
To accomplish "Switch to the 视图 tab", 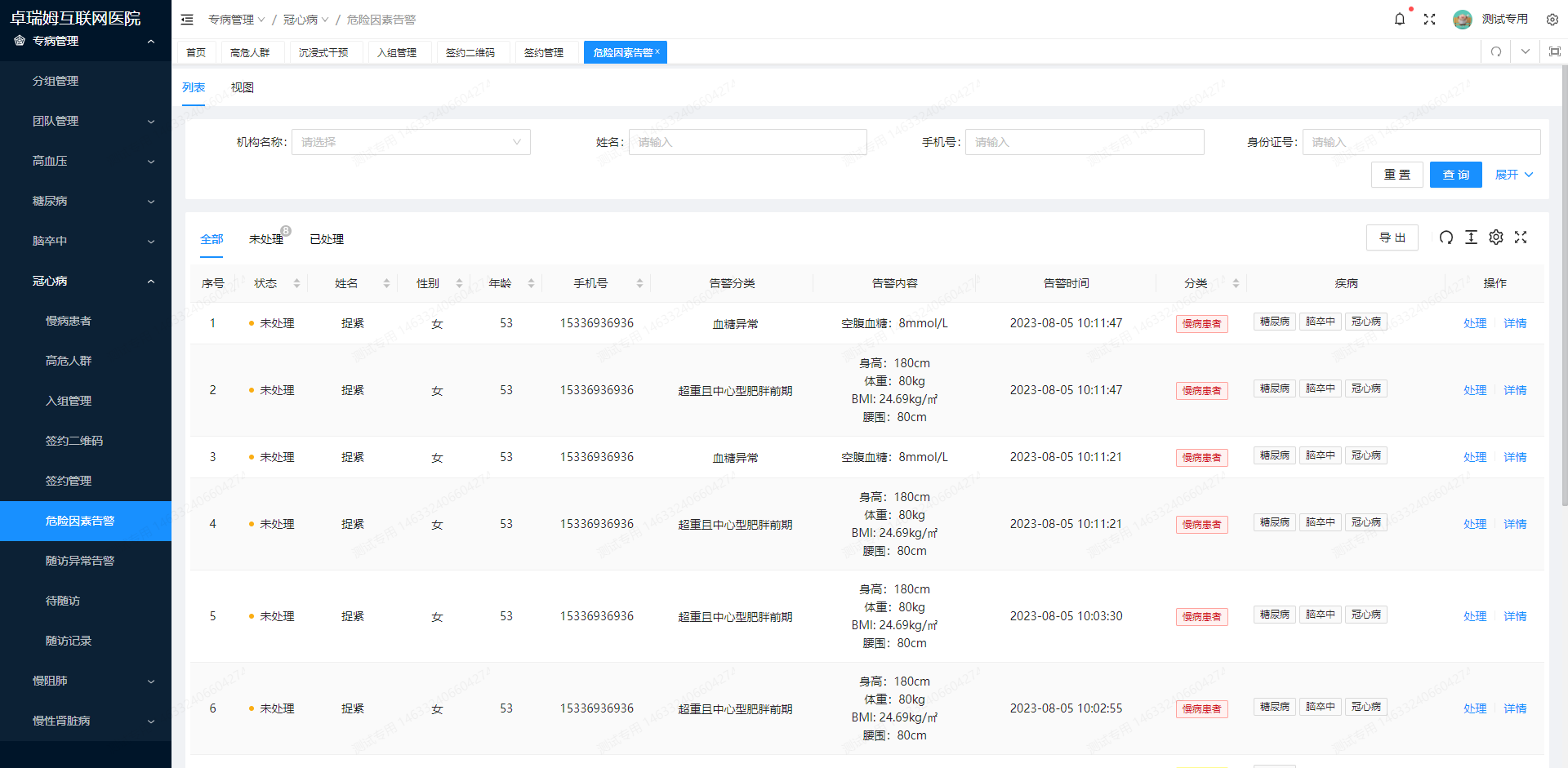I will [x=243, y=87].
